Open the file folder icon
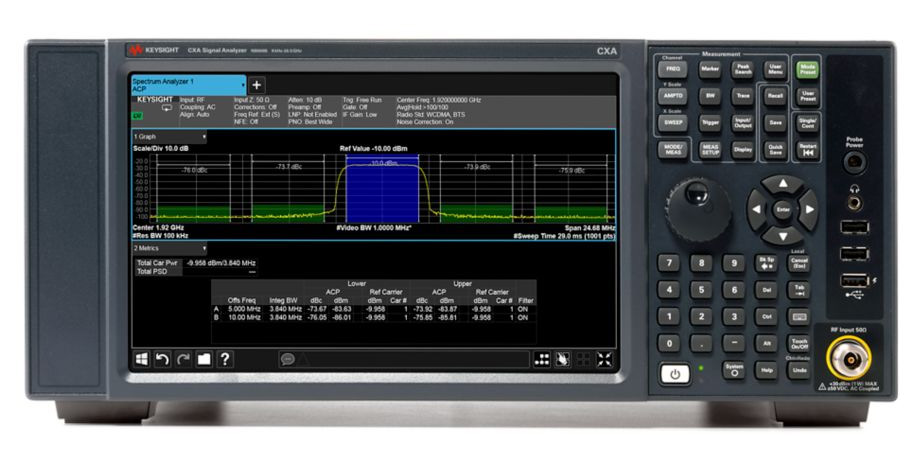The width and height of the screenshot is (922, 460). 204,359
